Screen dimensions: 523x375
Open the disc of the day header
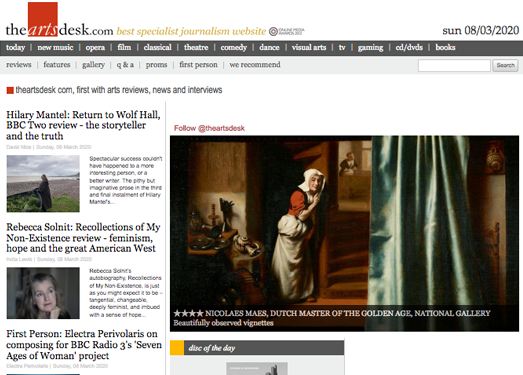click(257, 348)
